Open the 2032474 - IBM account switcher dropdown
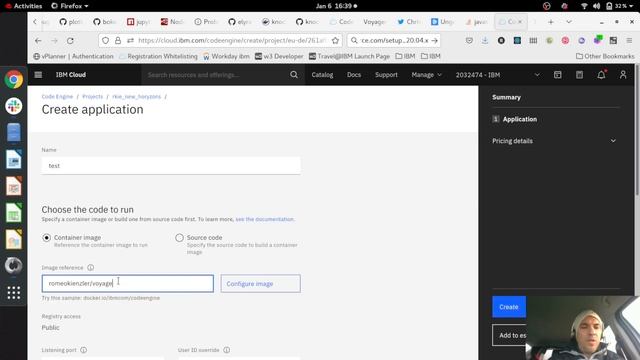640x360 pixels. [x=498, y=75]
